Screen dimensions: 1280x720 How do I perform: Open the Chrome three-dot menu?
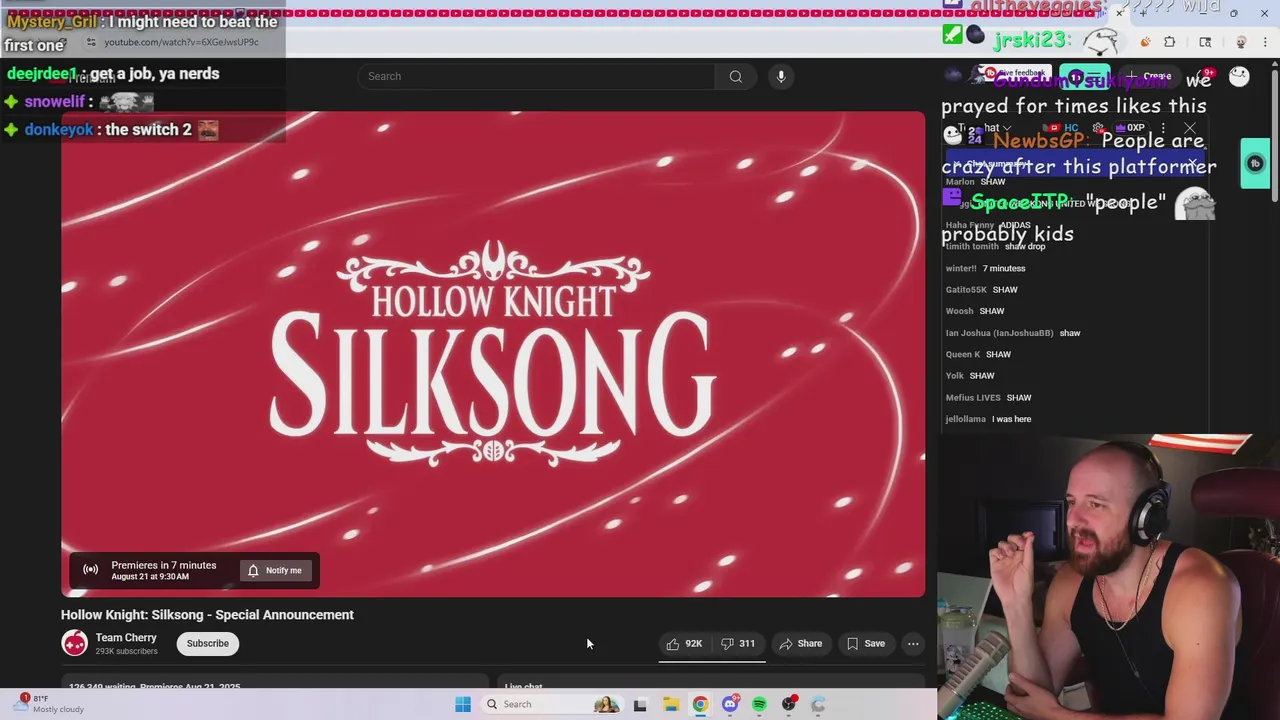coord(1265,42)
